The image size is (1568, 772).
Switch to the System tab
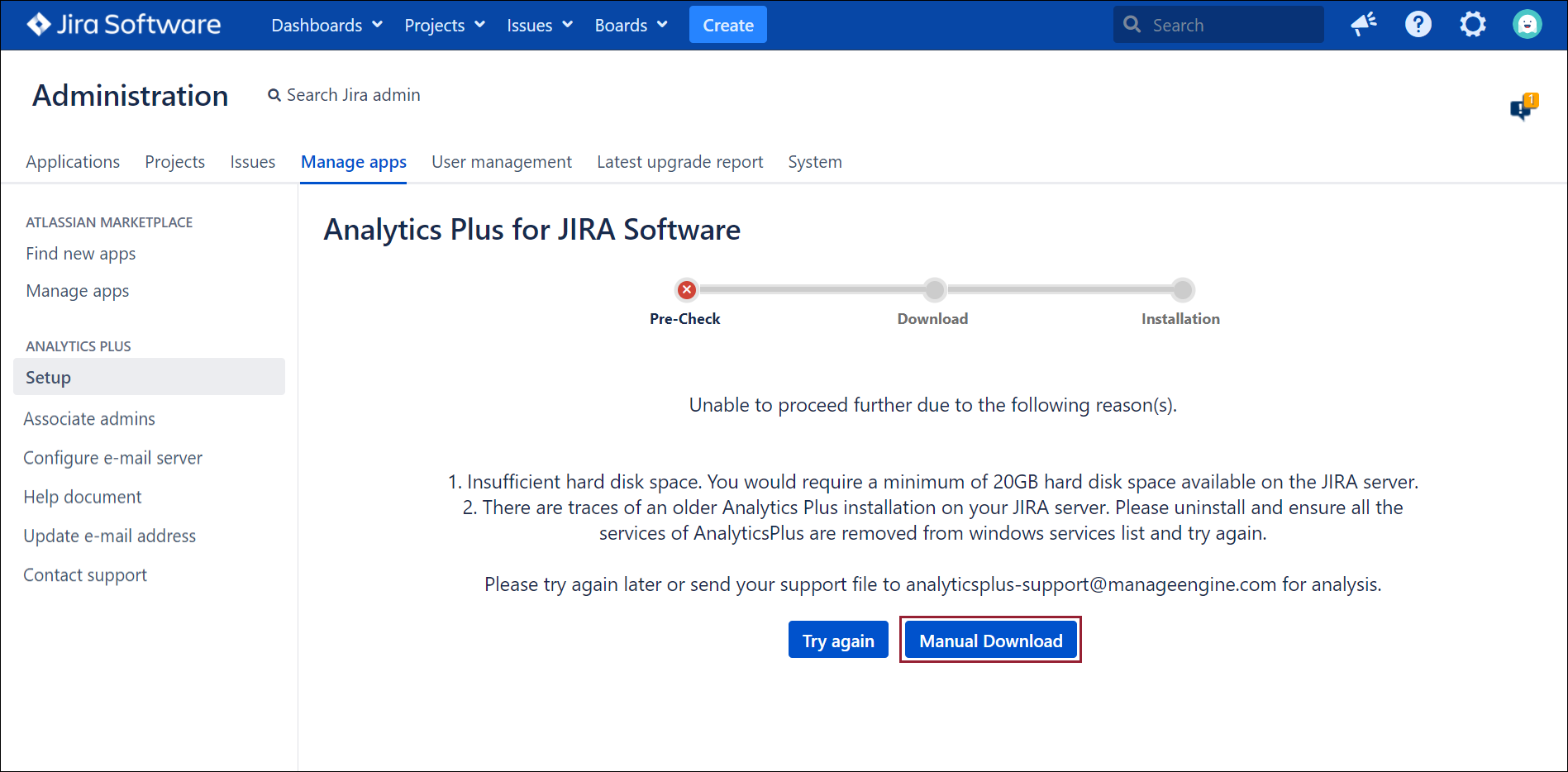click(x=814, y=162)
